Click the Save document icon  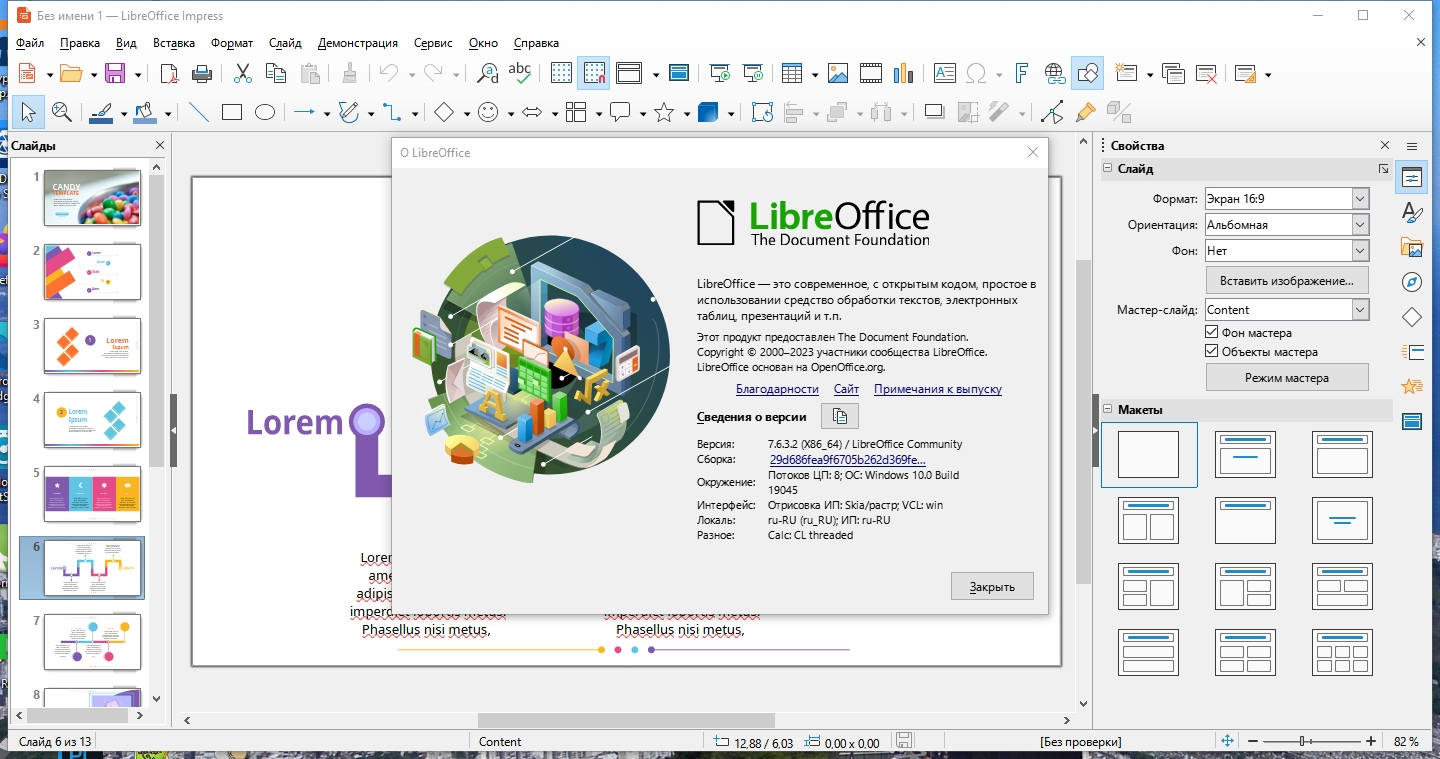(x=114, y=73)
